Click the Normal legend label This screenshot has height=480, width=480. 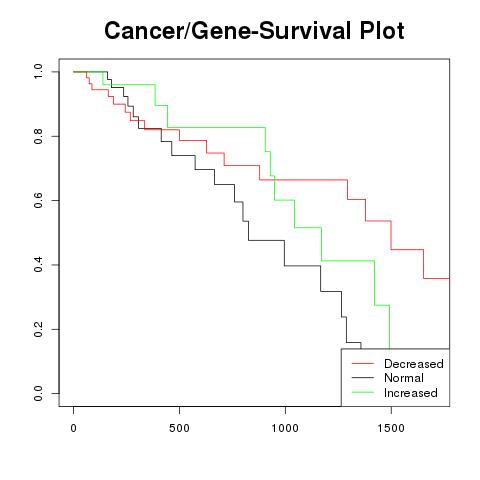(404, 378)
